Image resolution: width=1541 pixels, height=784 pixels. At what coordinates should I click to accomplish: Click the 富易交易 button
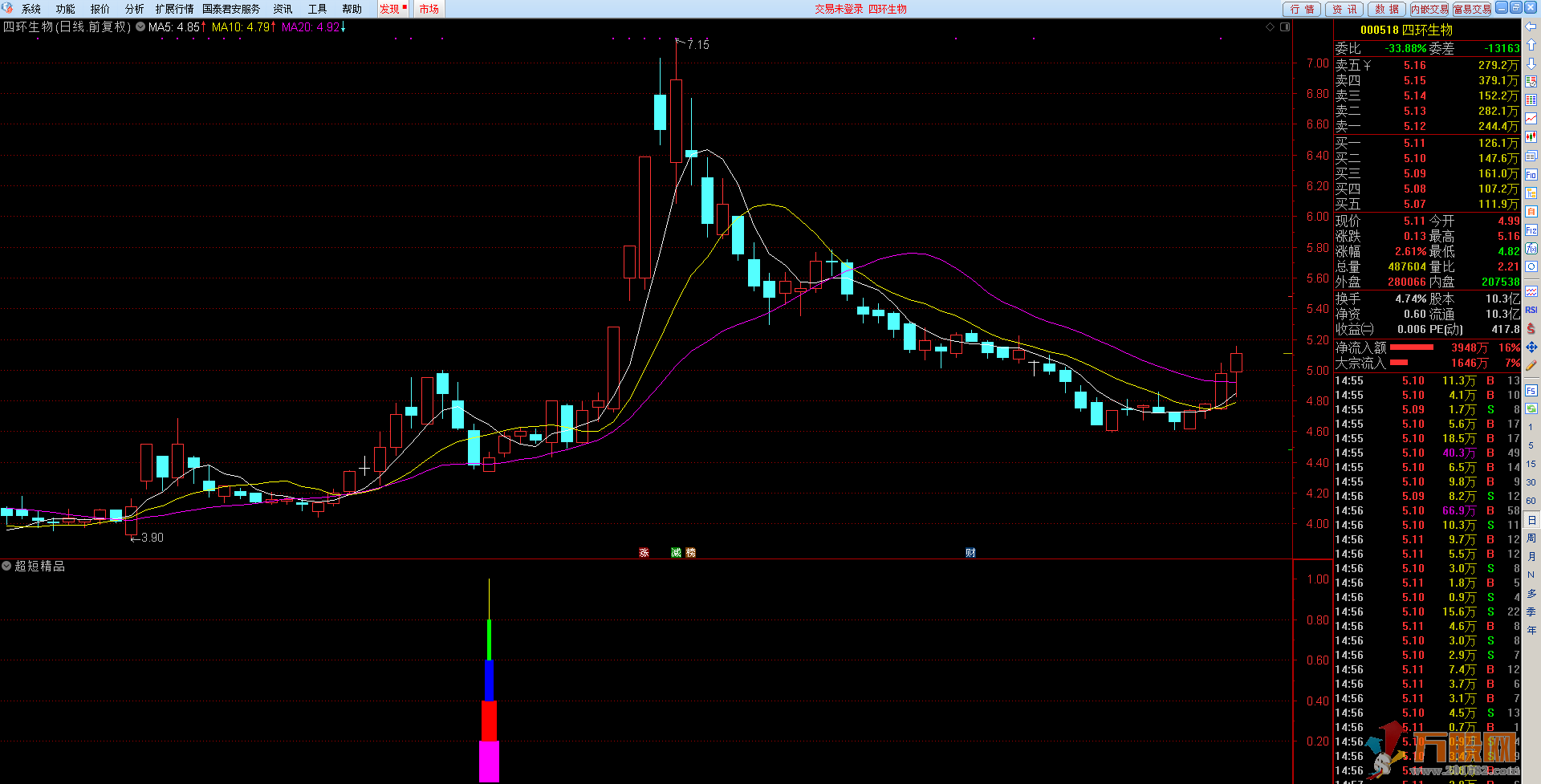pyautogui.click(x=1471, y=9)
